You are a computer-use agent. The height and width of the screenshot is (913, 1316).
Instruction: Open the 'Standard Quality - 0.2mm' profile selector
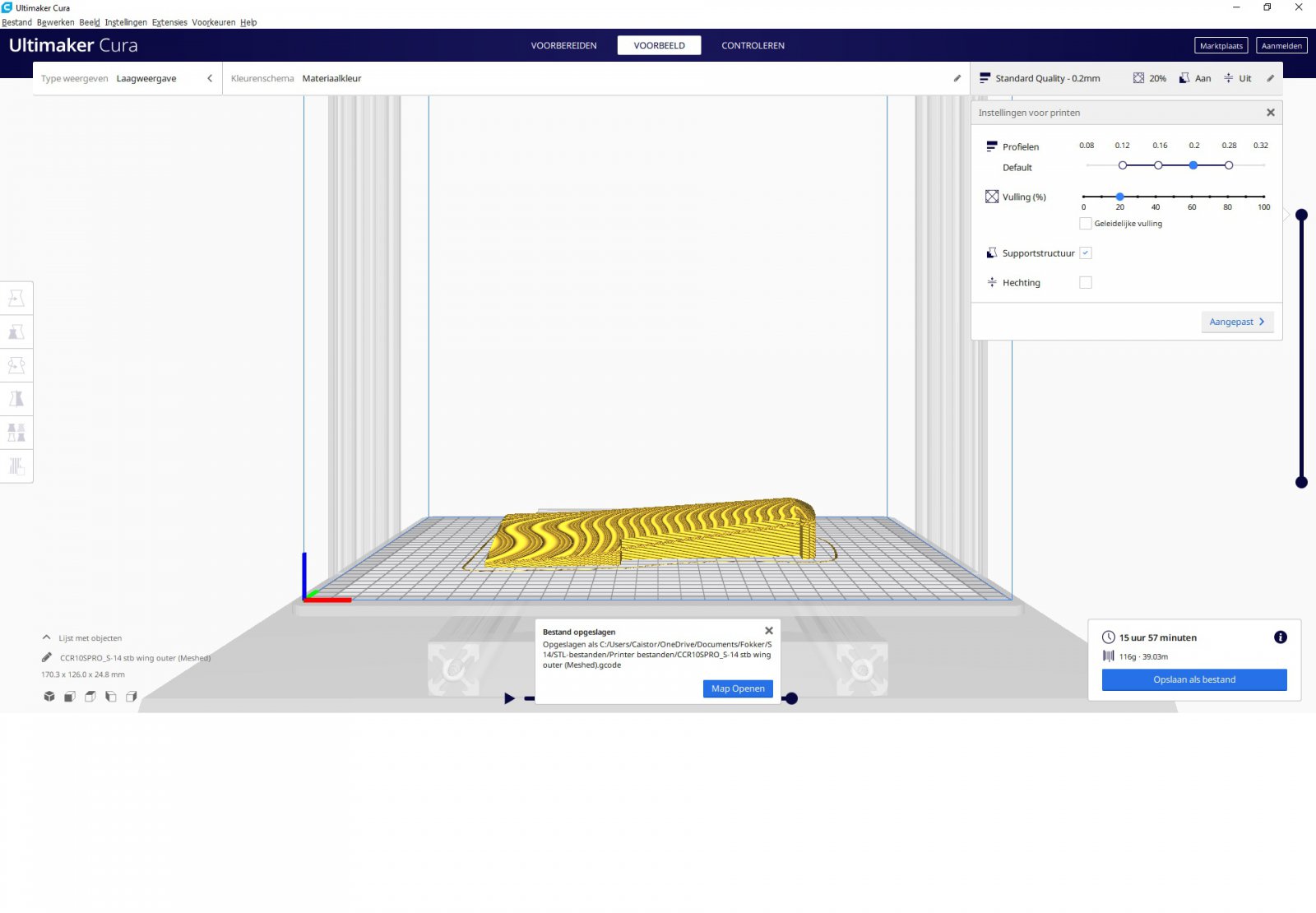(x=1048, y=78)
